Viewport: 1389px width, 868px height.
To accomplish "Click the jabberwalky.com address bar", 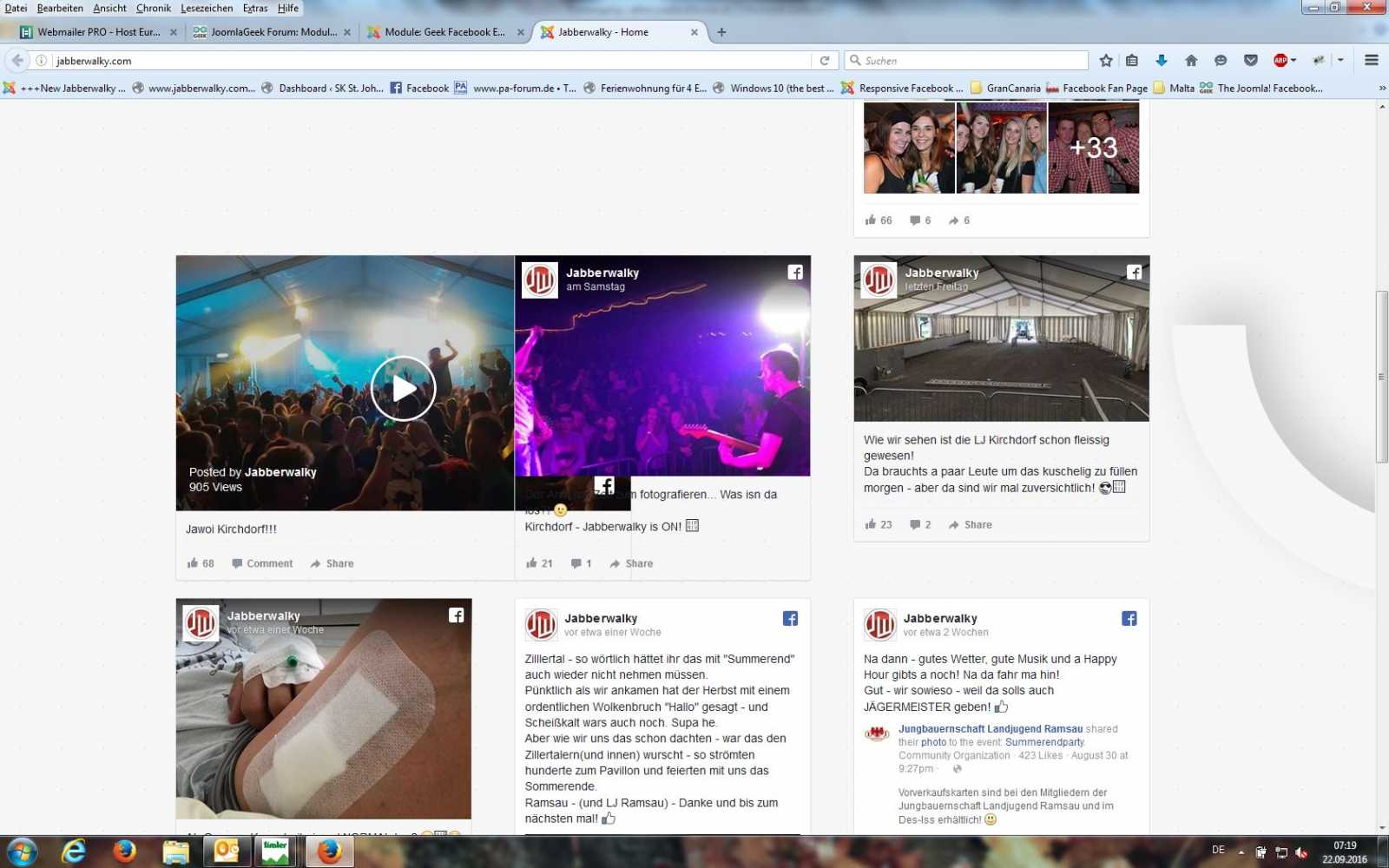I will click(x=431, y=61).
